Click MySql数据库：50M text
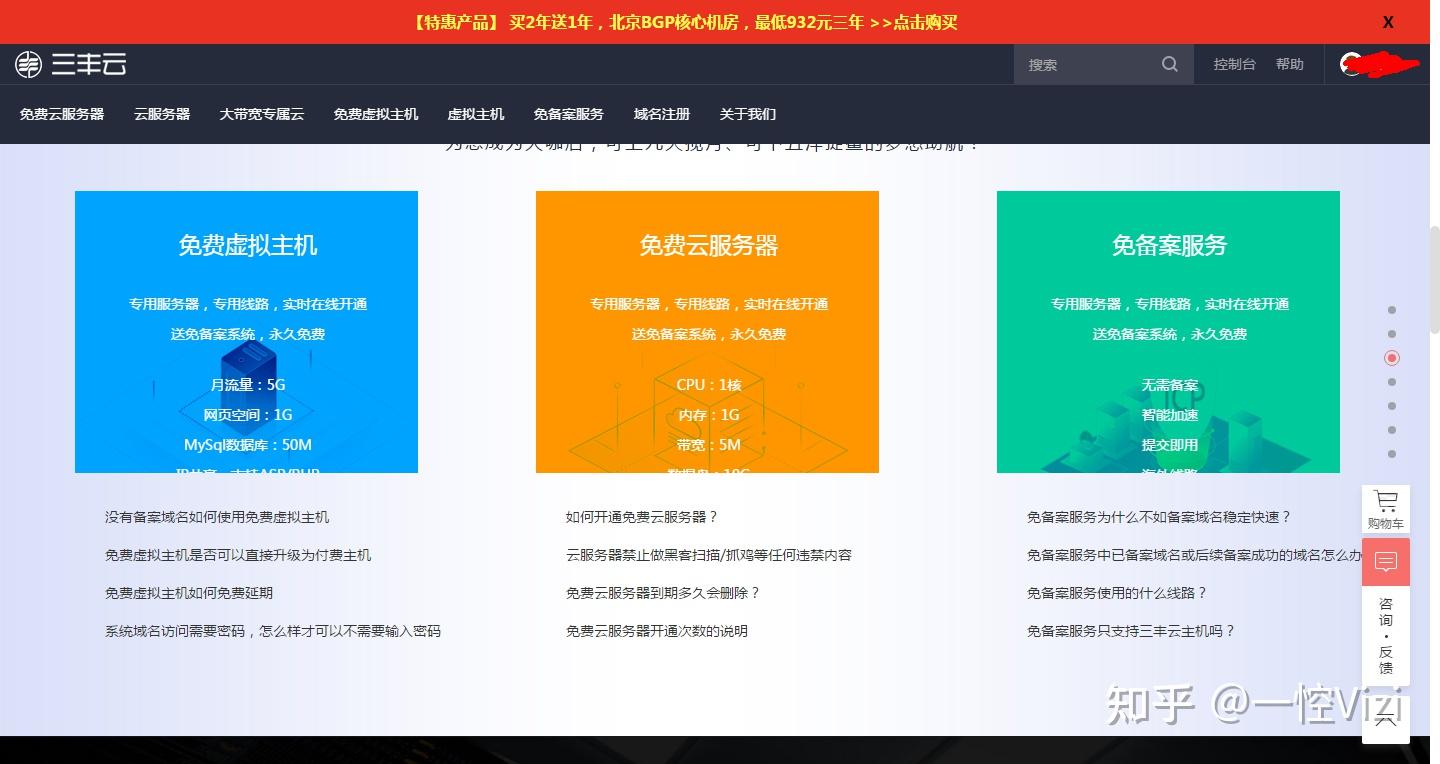The width and height of the screenshot is (1440, 764). point(248,444)
